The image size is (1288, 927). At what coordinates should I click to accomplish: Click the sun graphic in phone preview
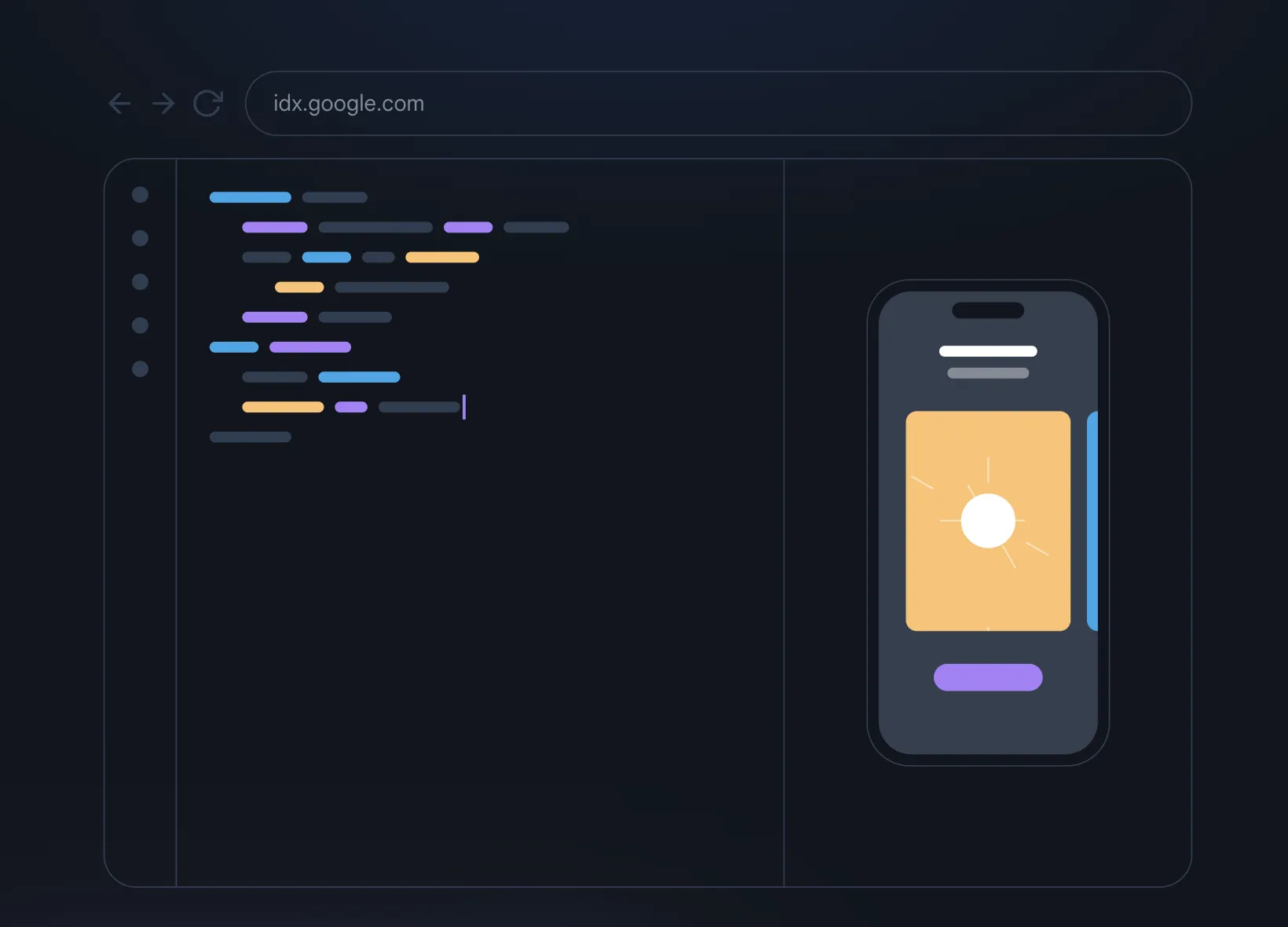click(x=988, y=519)
